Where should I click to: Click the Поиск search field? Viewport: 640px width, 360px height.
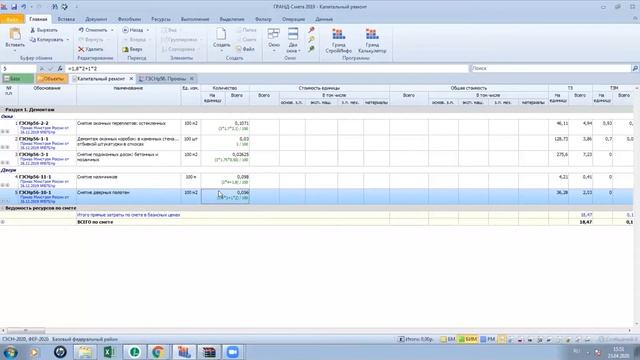(551, 69)
